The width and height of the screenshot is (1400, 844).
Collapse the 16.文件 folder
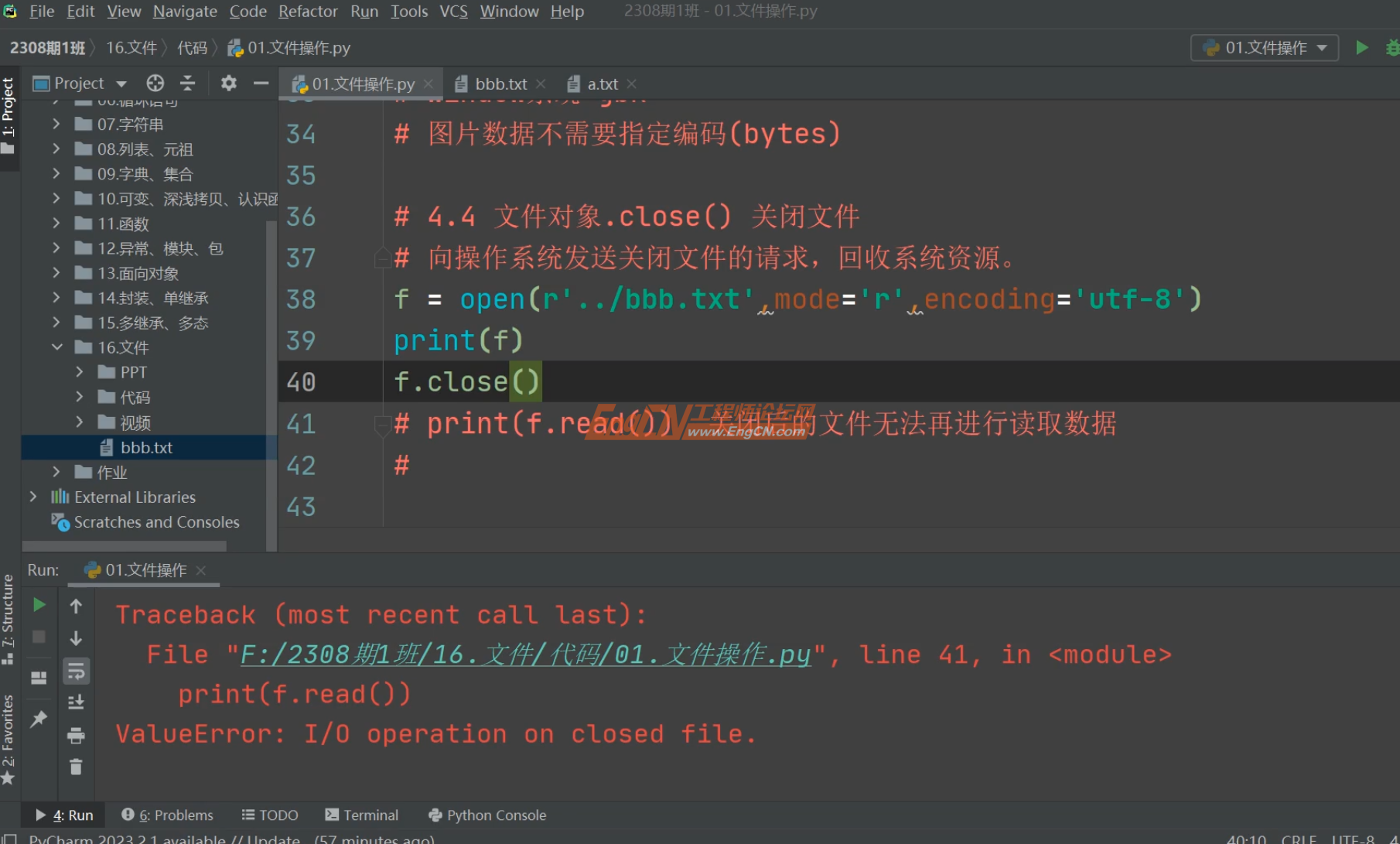click(x=56, y=347)
